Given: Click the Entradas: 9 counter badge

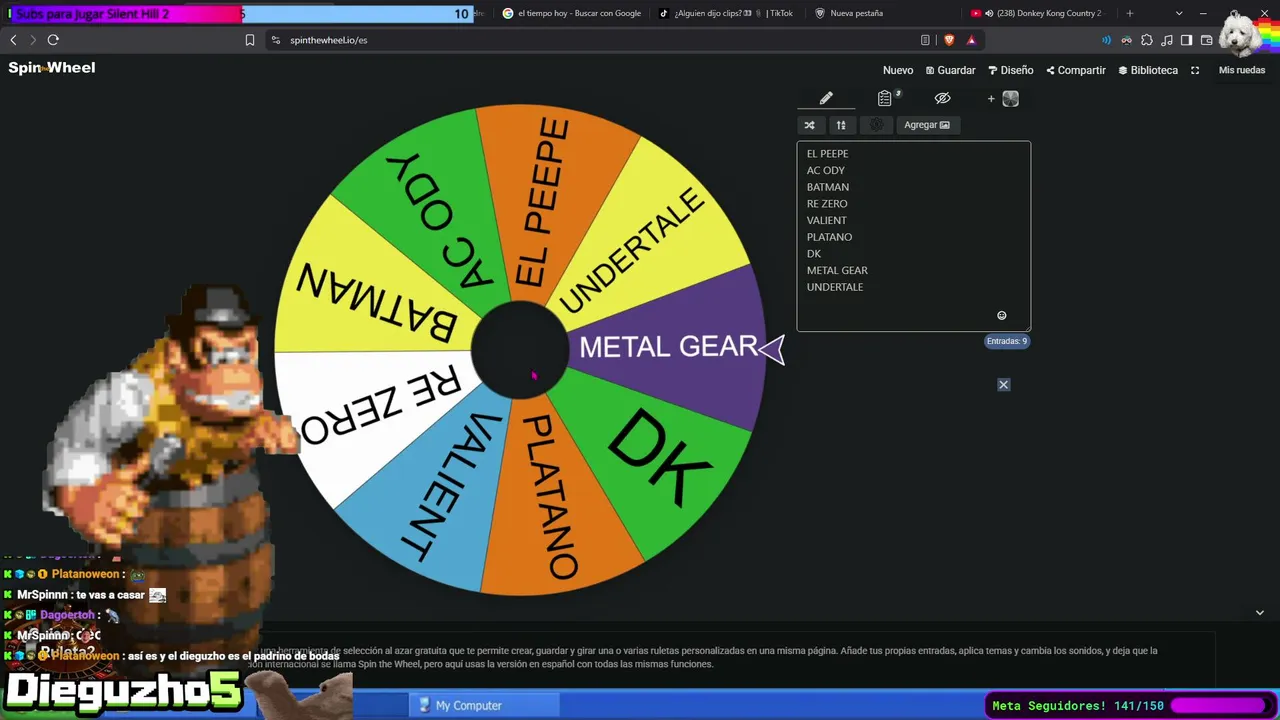Looking at the screenshot, I should pyautogui.click(x=1007, y=341).
